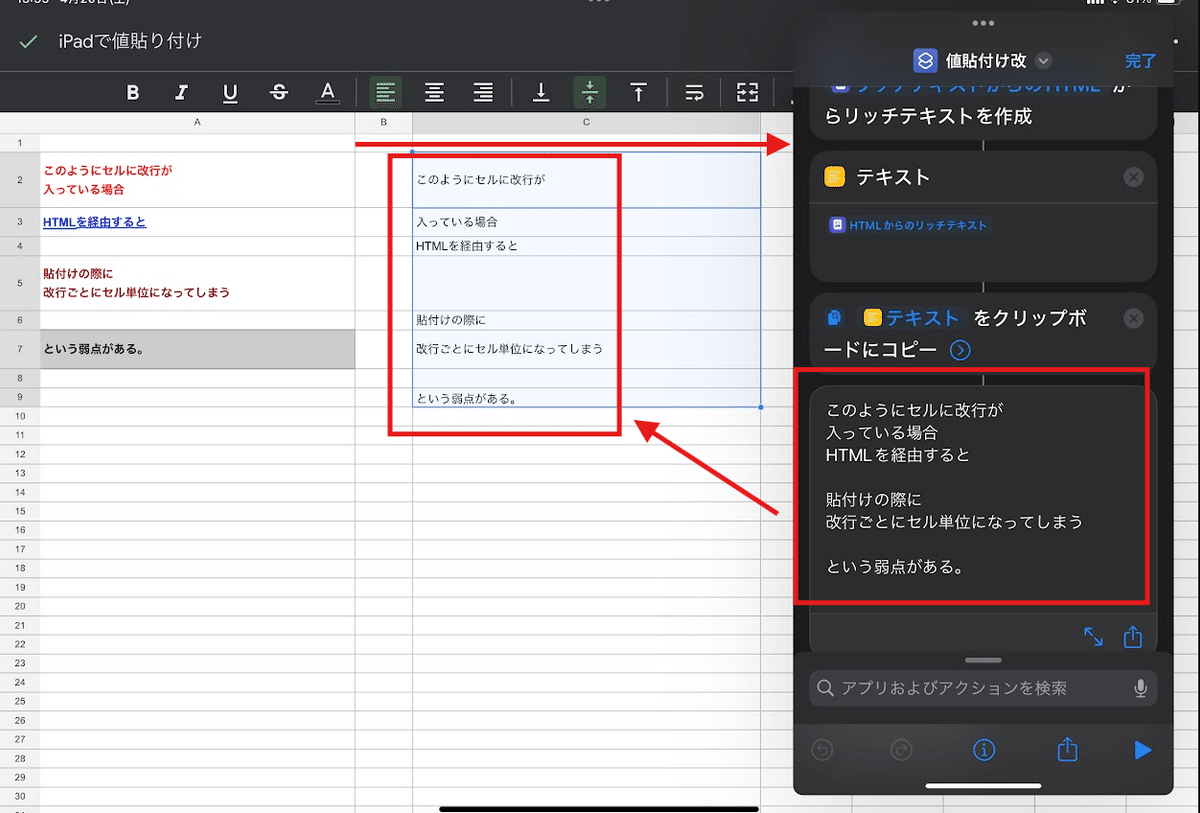
Task: Select cell with という弱点がある。 in column A
Action: 197,349
